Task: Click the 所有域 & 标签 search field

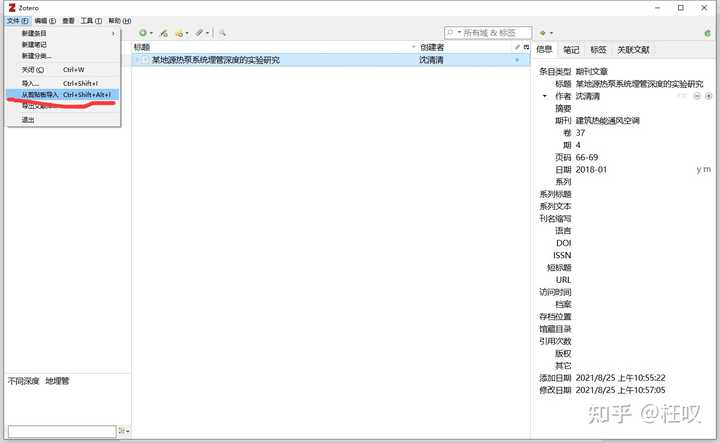Action: (489, 33)
